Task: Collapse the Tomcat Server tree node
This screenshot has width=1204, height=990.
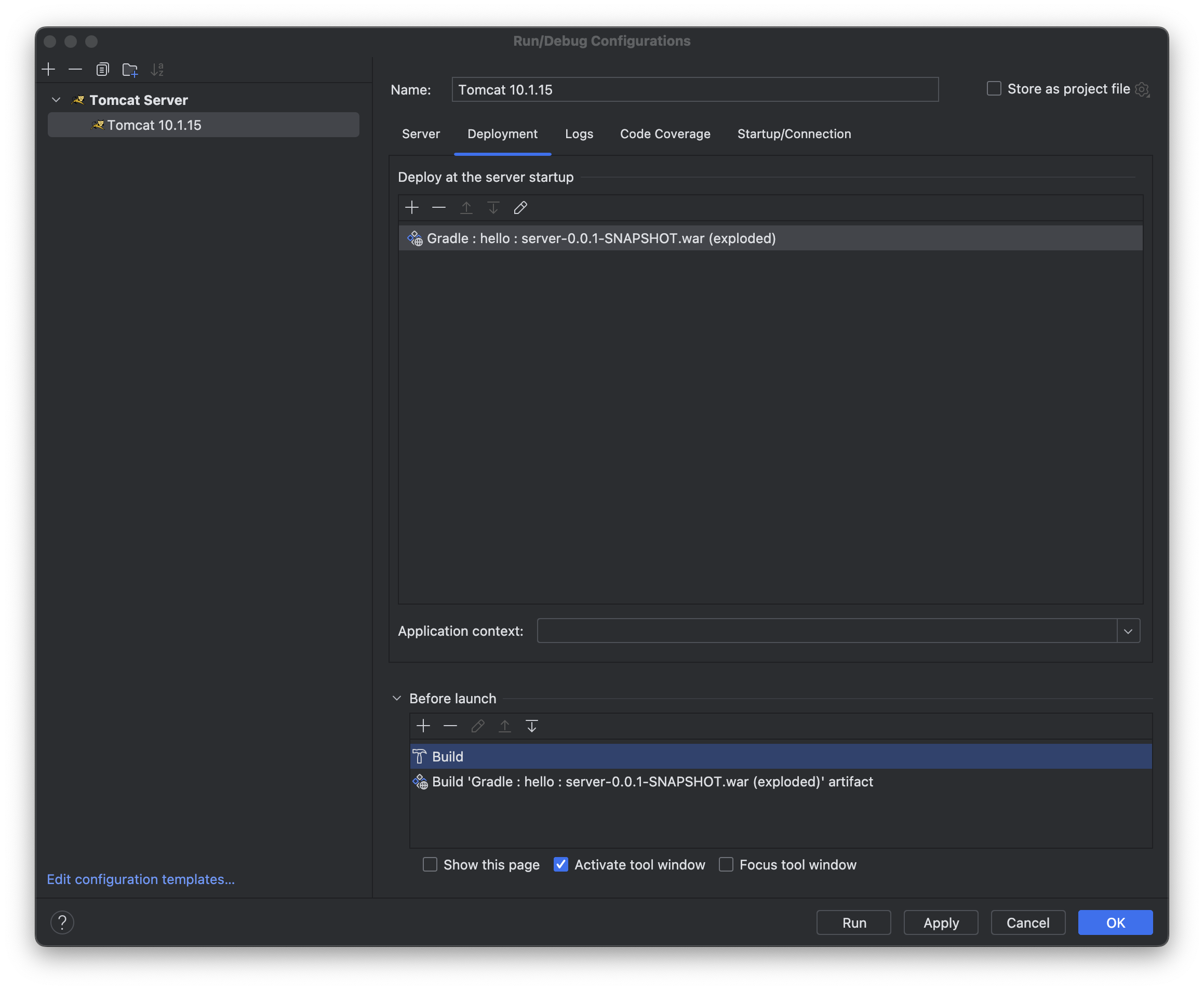Action: coord(56,100)
